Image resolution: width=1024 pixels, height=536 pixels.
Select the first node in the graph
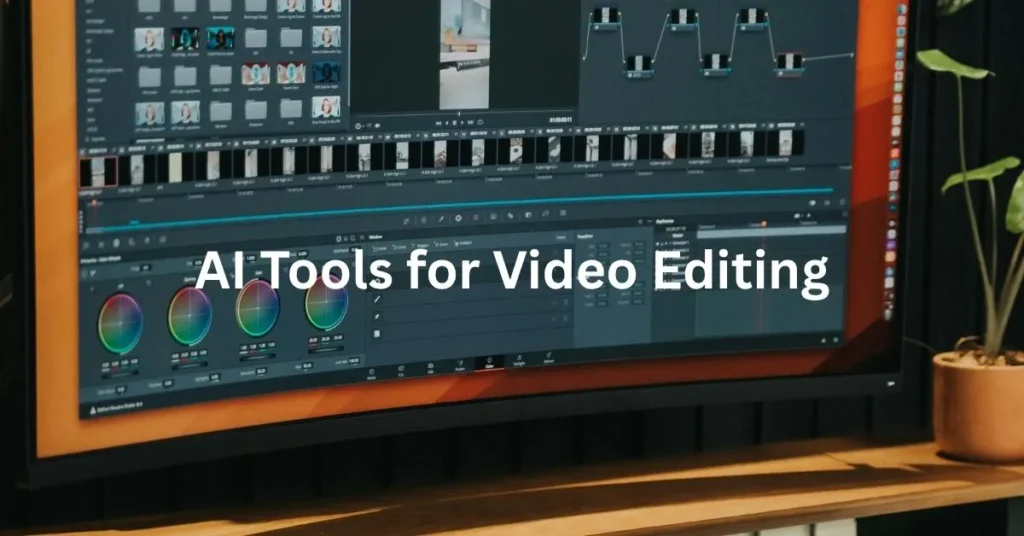tap(605, 17)
